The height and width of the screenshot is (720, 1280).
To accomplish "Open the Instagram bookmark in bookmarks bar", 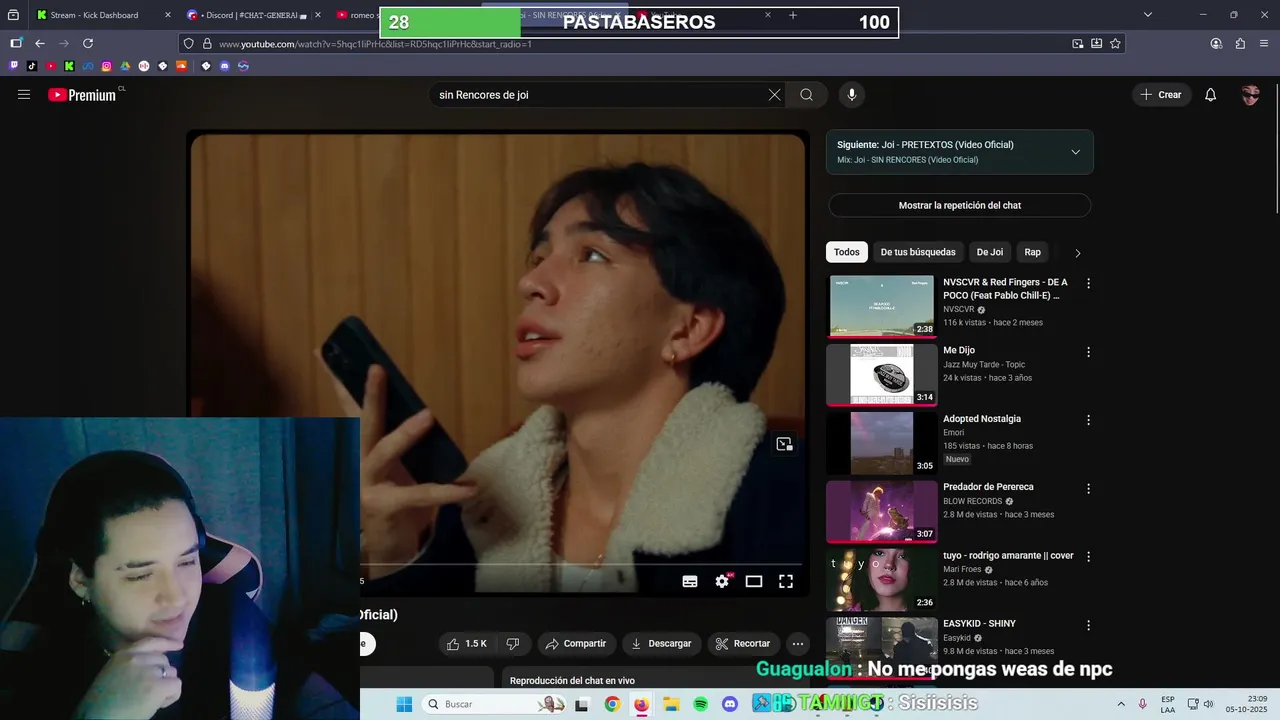I will click(107, 66).
